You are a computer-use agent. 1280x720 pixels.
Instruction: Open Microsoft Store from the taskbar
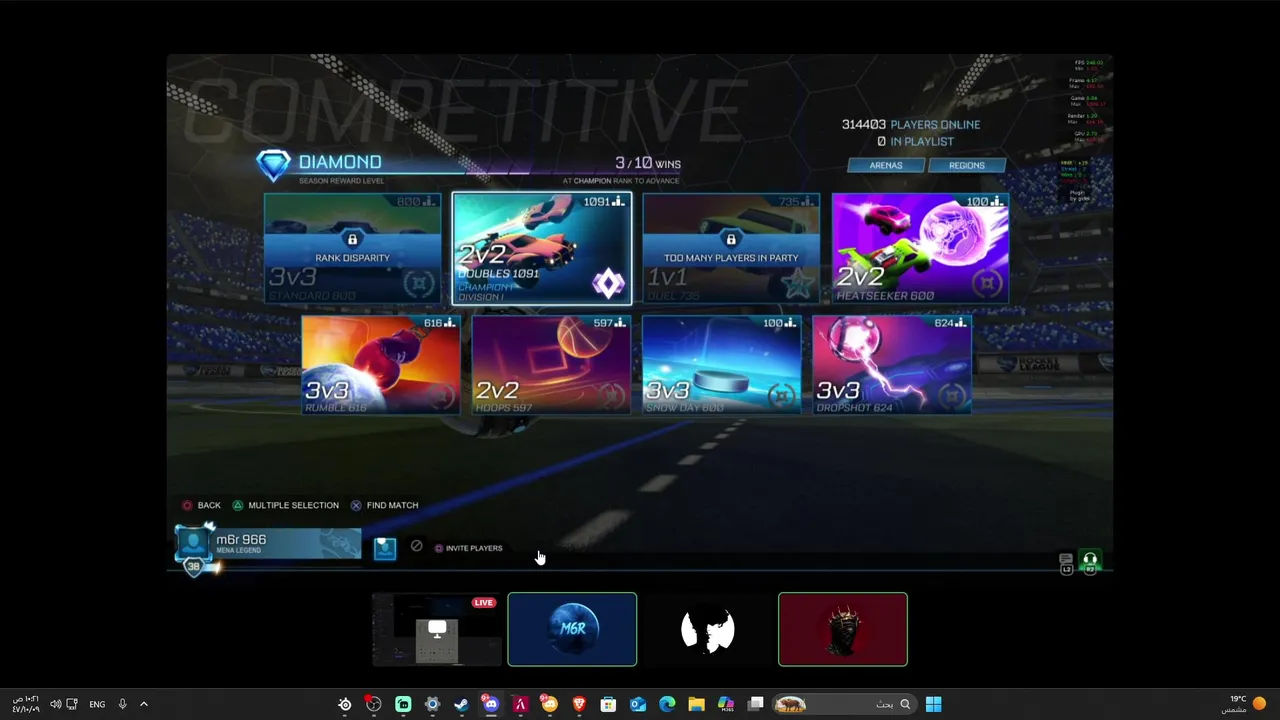click(x=608, y=704)
